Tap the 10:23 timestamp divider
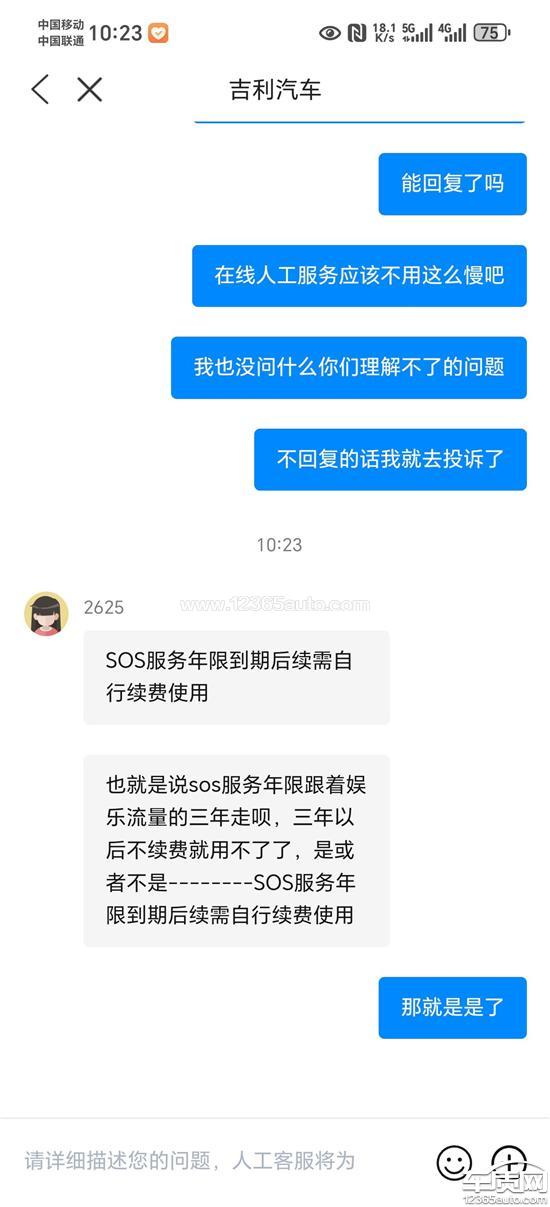Screen dimensions: 550x1207 (x=279, y=545)
